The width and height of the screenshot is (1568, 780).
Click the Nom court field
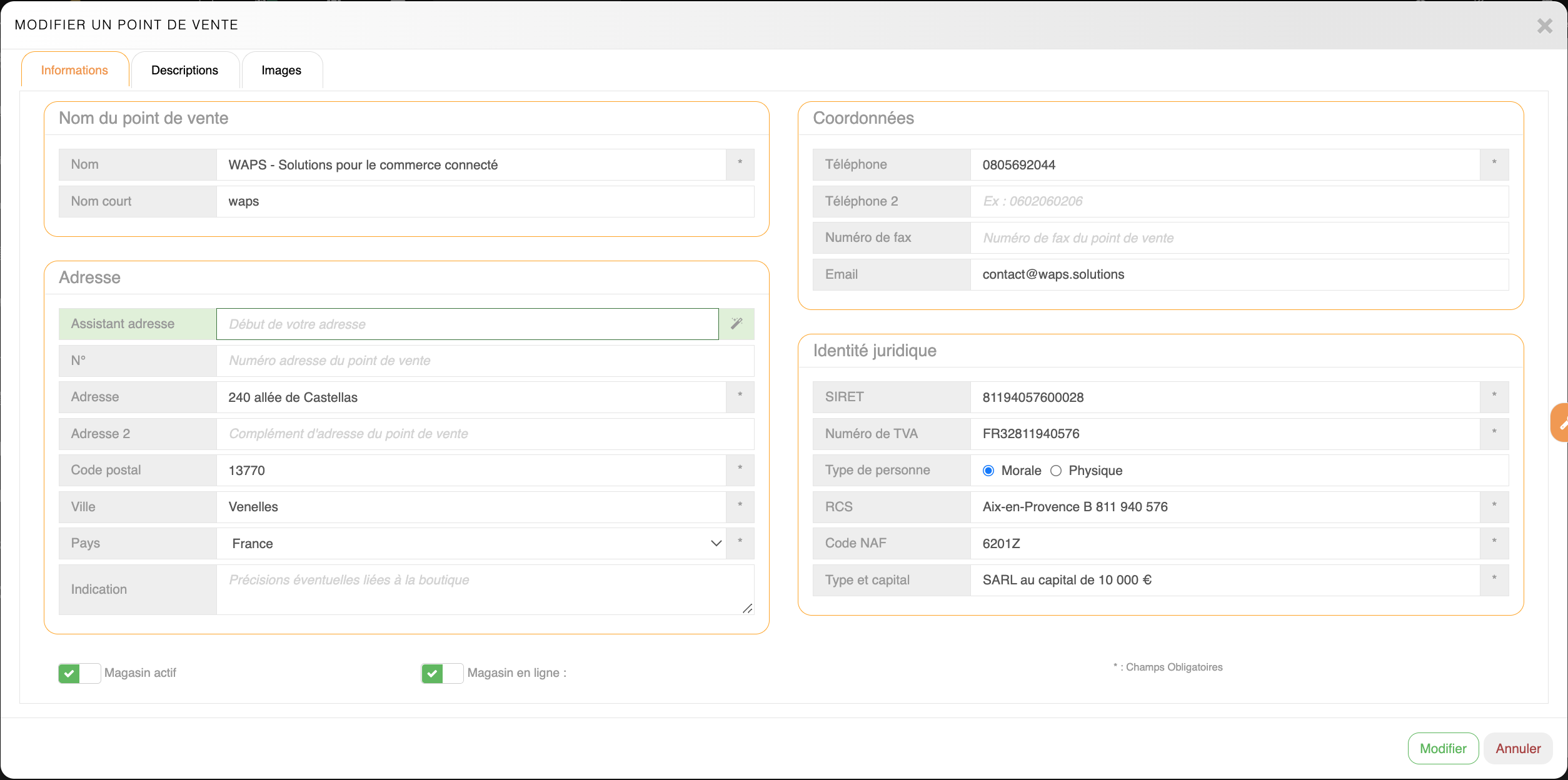point(485,201)
